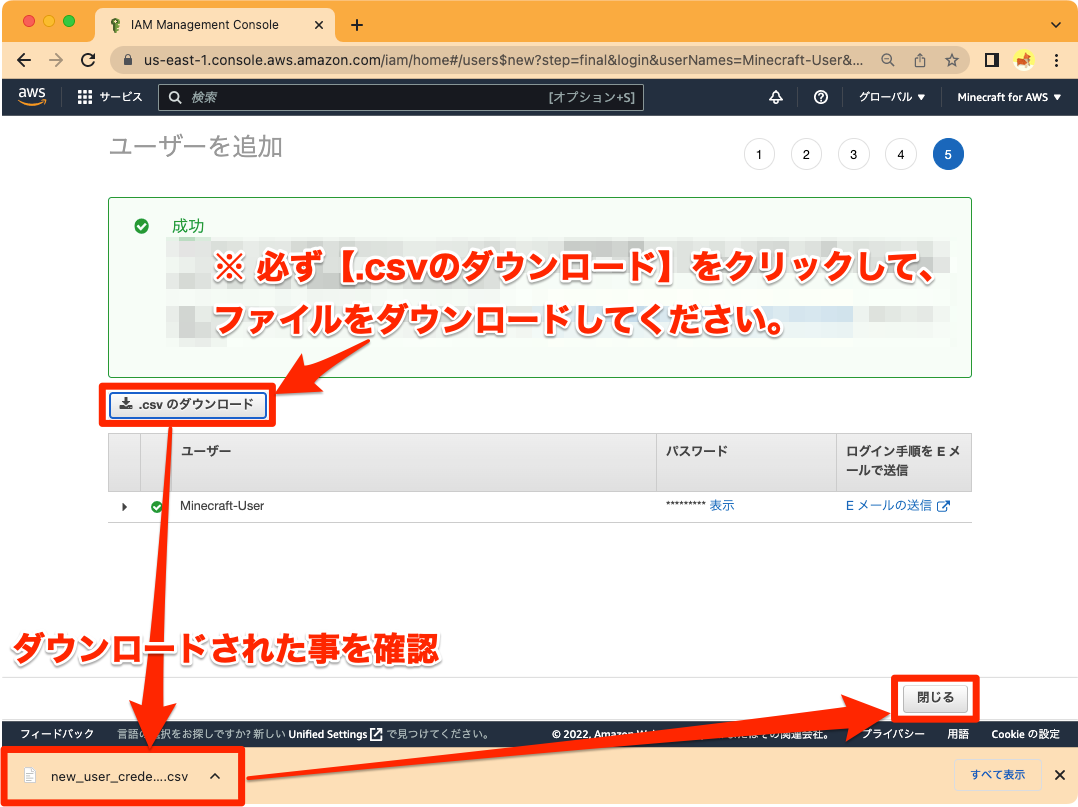Open the notifications bell in AWS navbar

point(776,97)
